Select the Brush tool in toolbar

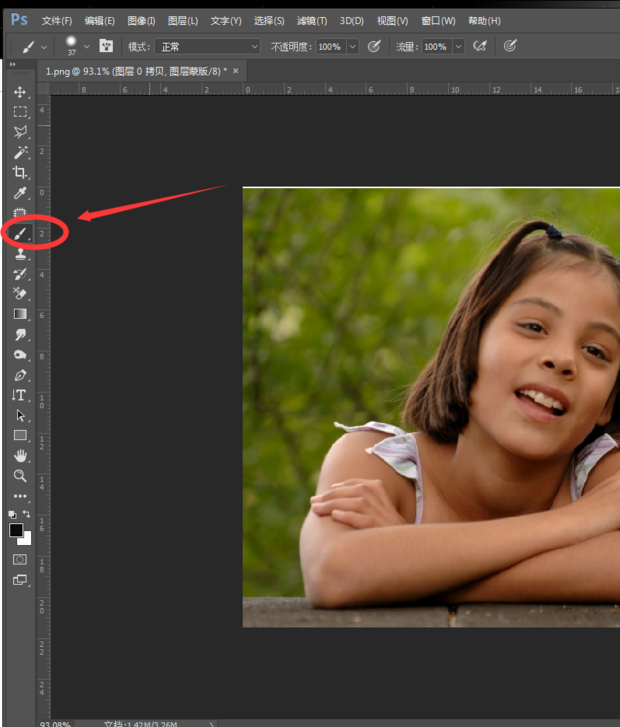point(20,233)
